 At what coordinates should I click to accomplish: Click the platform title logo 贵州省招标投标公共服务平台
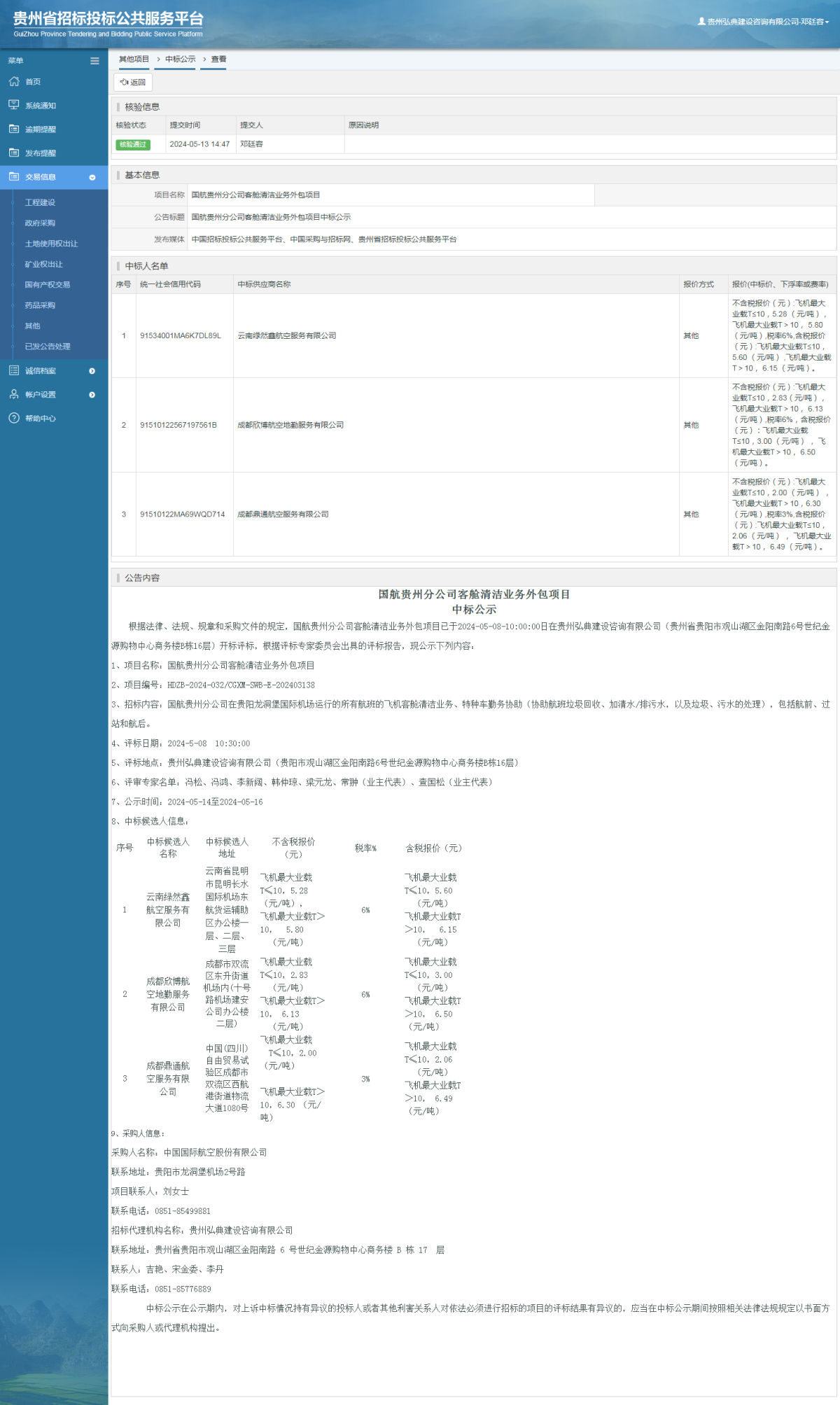coord(108,19)
